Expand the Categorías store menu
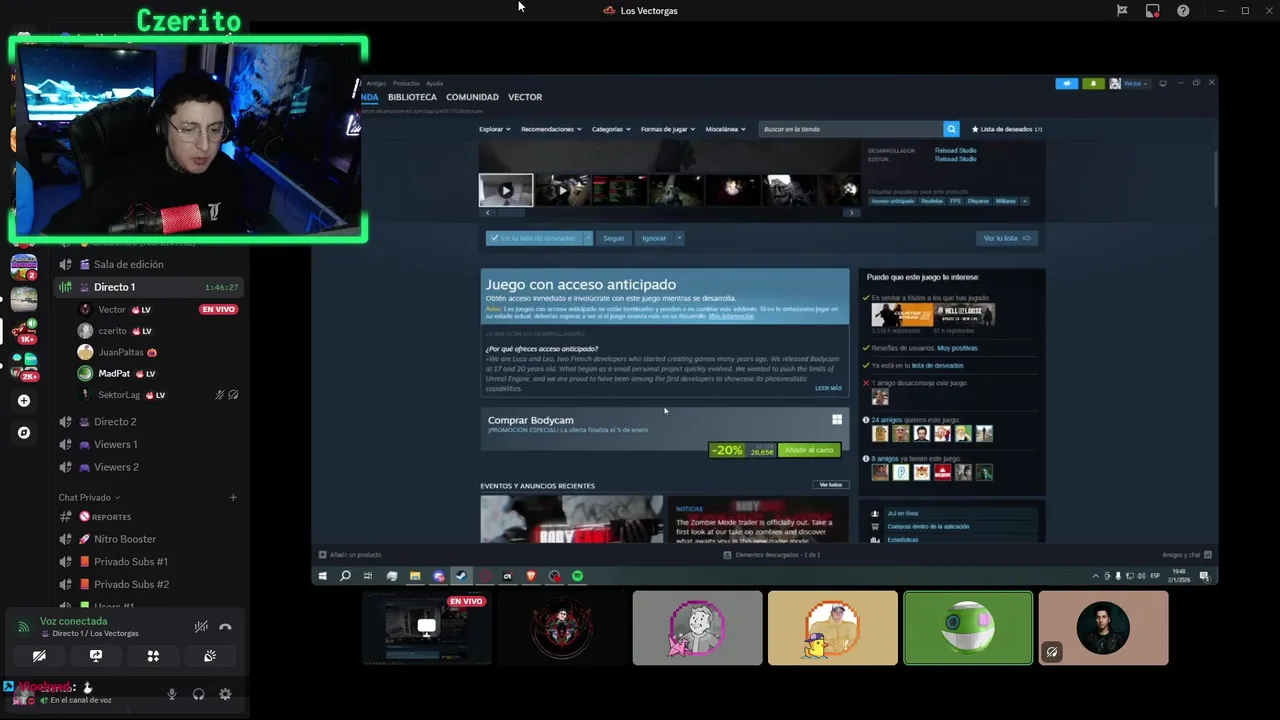Viewport: 1280px width, 720px height. tap(611, 129)
